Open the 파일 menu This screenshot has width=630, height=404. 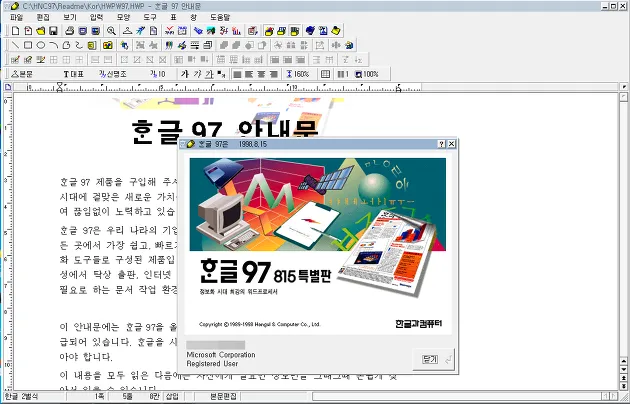16,17
